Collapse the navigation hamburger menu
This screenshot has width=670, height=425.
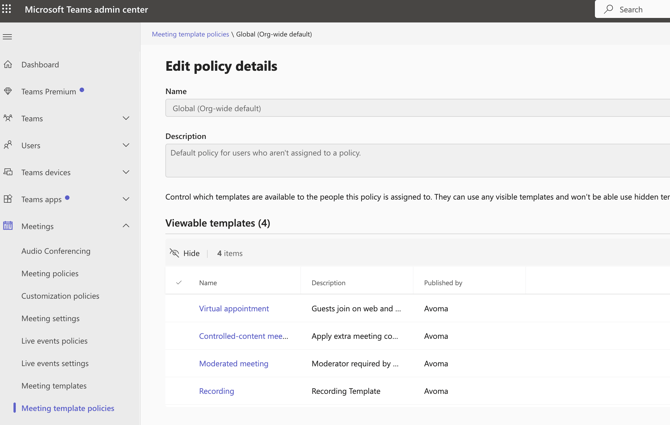7,37
